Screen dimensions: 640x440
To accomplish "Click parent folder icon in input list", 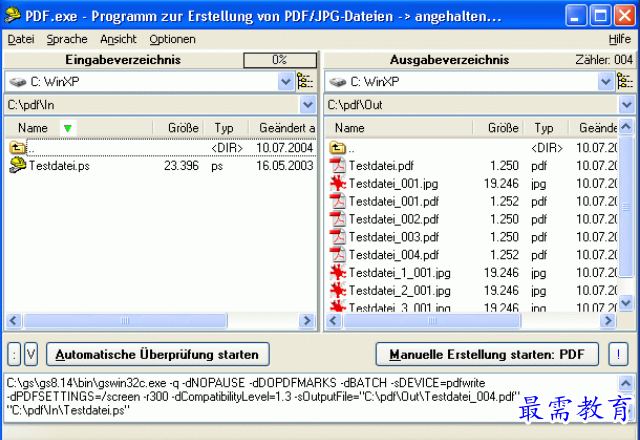I will pos(17,147).
